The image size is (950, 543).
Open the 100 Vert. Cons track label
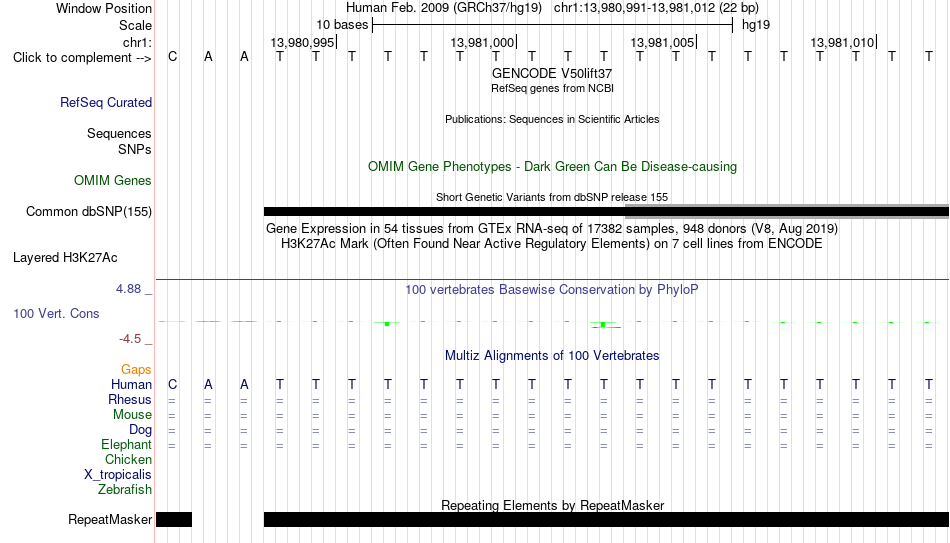[56, 313]
